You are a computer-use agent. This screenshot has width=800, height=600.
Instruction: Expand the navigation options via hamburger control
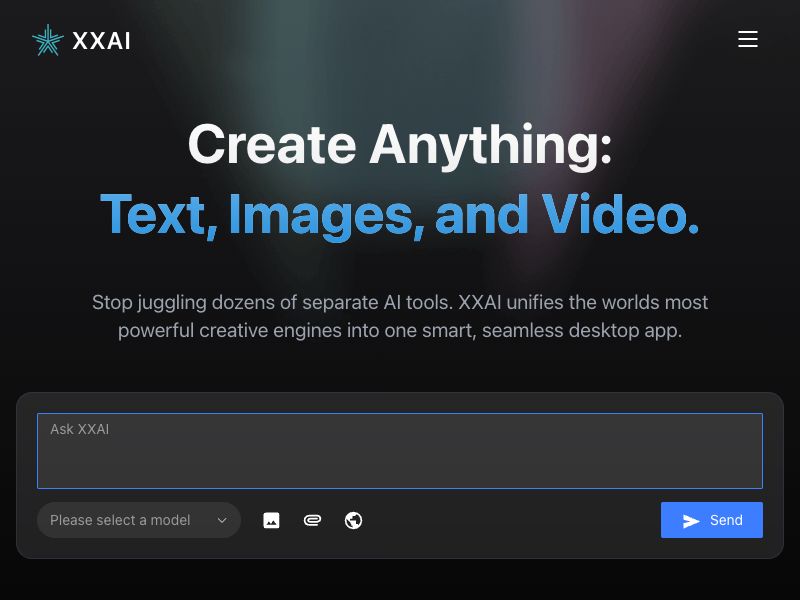(748, 39)
